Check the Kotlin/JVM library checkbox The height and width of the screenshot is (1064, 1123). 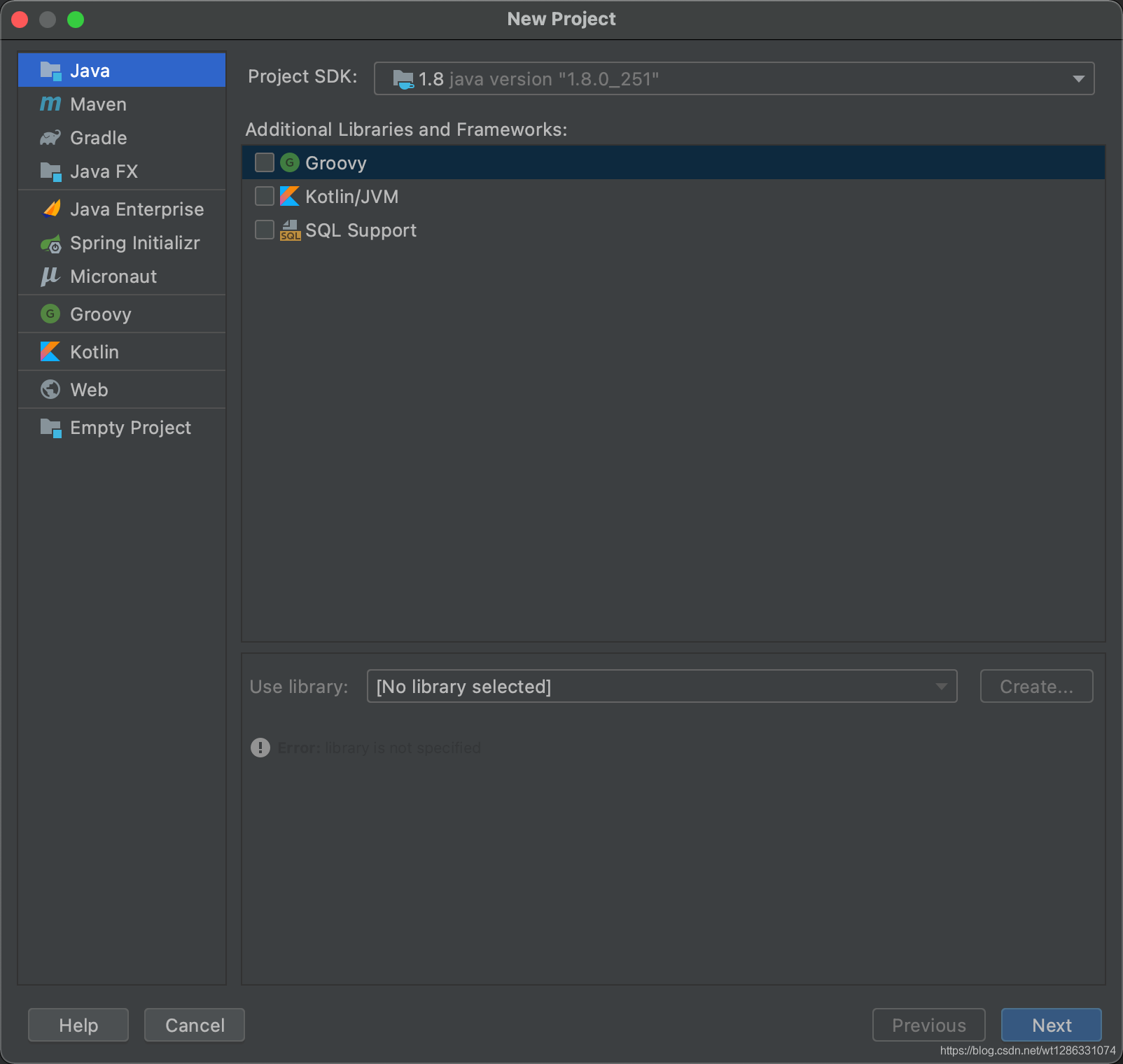265,196
